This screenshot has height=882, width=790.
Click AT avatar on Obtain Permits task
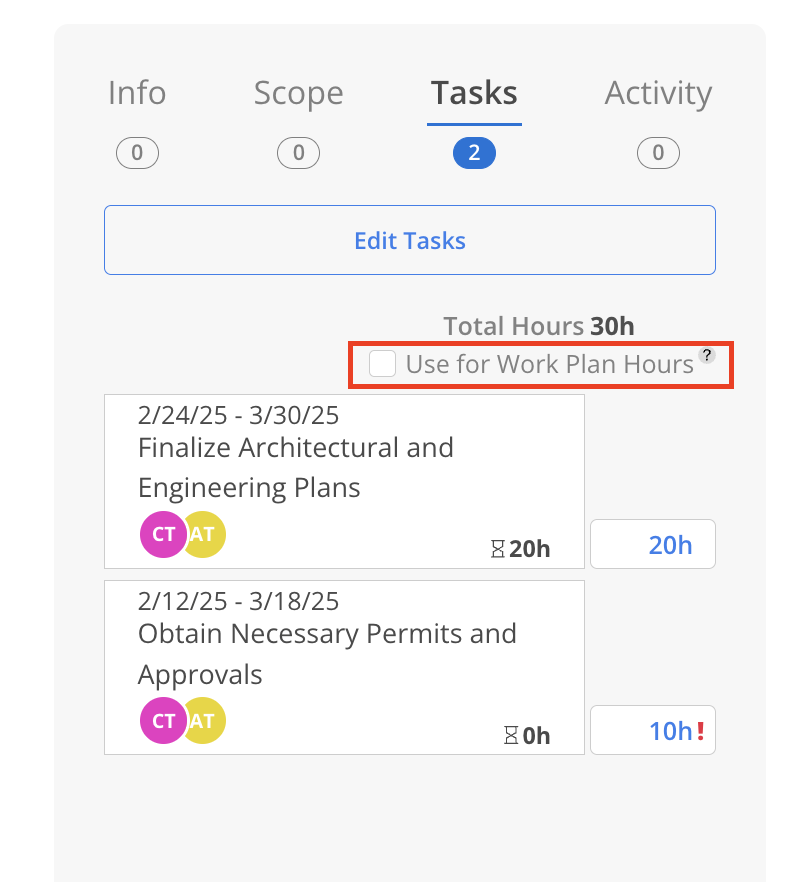pyautogui.click(x=206, y=721)
